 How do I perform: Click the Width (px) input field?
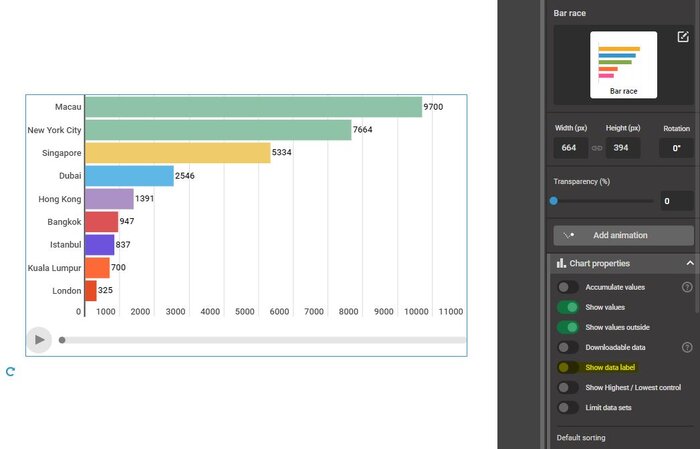(x=571, y=148)
